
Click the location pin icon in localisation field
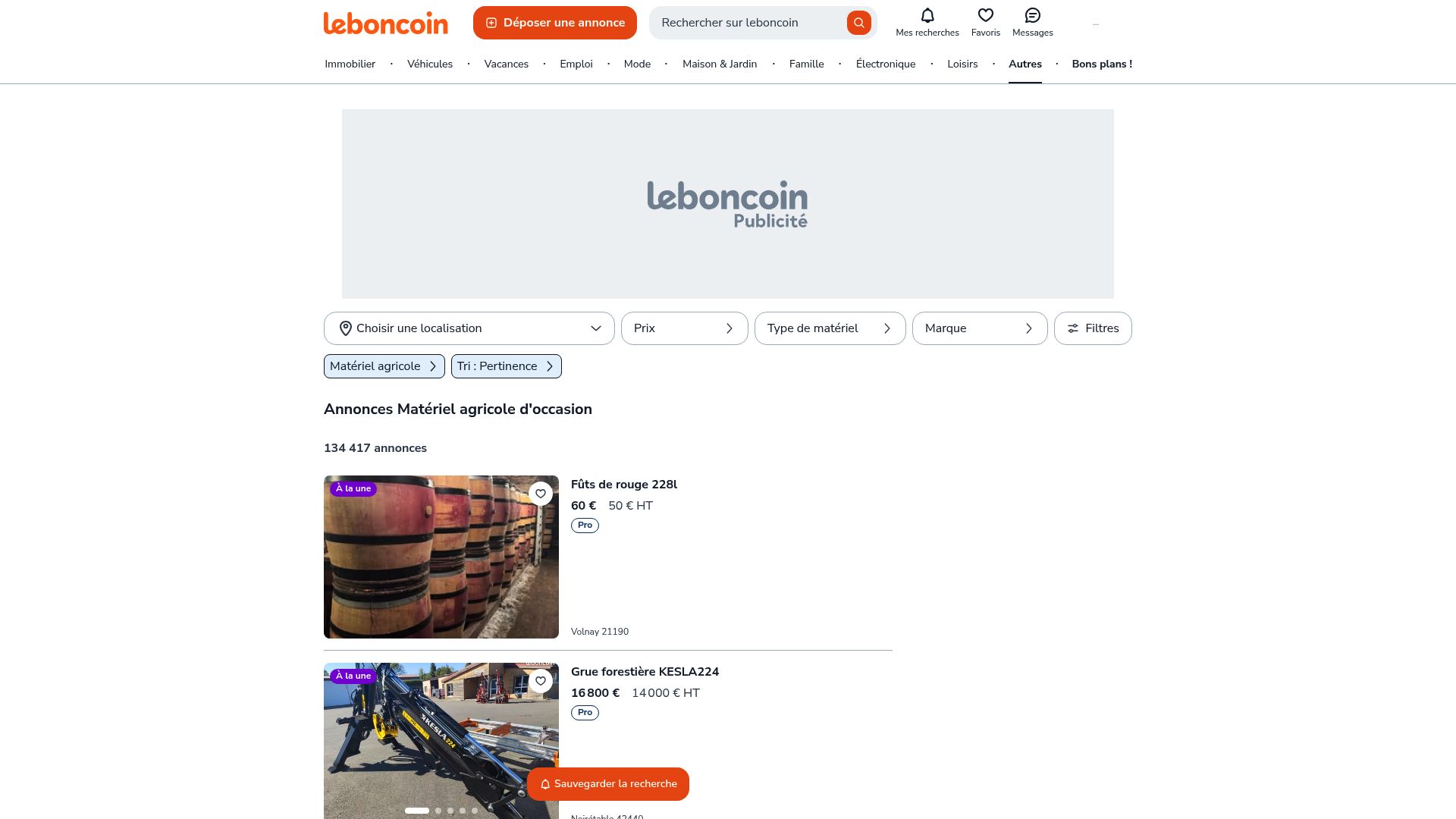click(345, 328)
